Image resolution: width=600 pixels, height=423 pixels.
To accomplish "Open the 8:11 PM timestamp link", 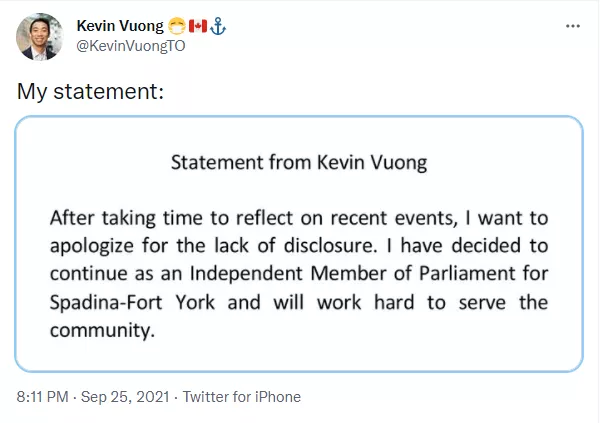I will tap(42, 397).
